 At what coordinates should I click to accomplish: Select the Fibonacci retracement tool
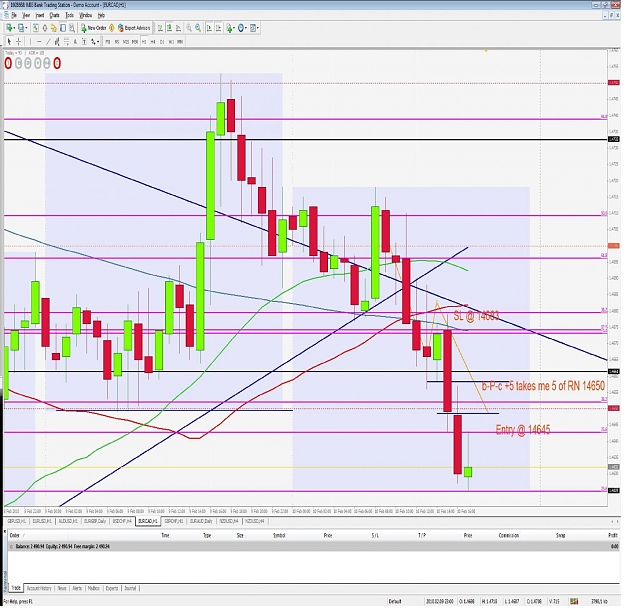point(66,41)
